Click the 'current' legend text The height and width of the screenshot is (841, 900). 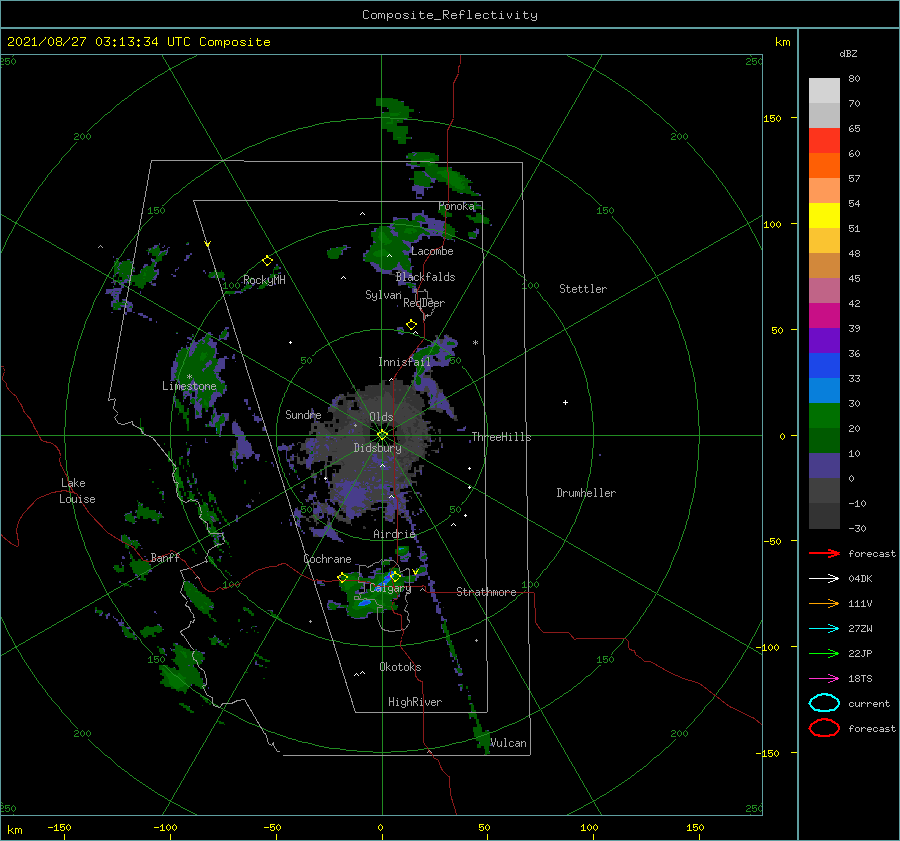click(x=869, y=703)
